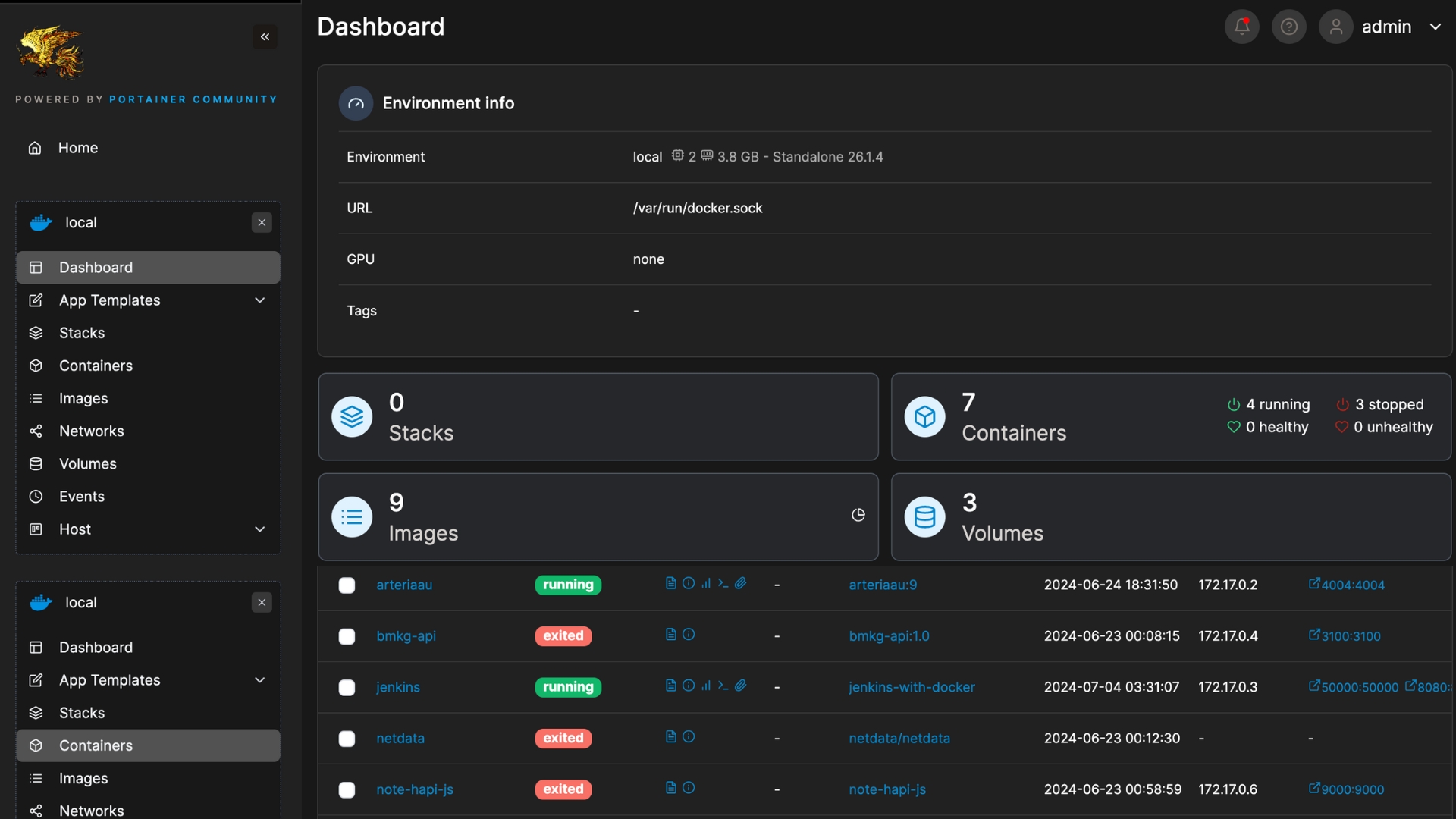This screenshot has height=819, width=1456.
Task: Click attach paperclip icon for jenkins
Action: click(741, 686)
